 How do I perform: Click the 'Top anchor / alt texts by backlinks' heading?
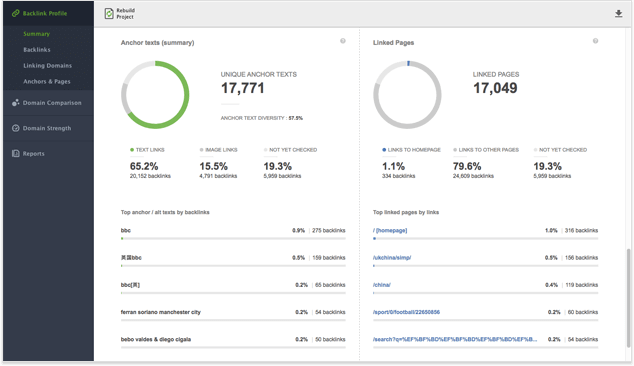165,212
